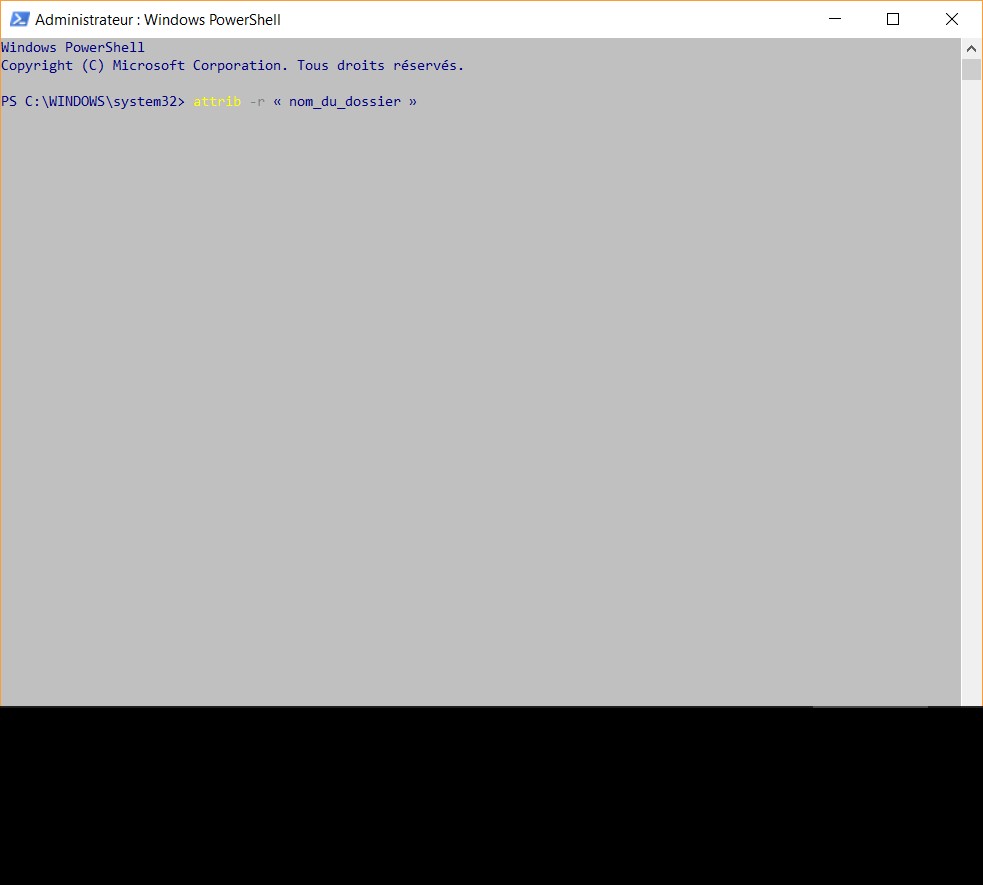
Task: Click the vertical scrollbar thumb
Action: 971,70
